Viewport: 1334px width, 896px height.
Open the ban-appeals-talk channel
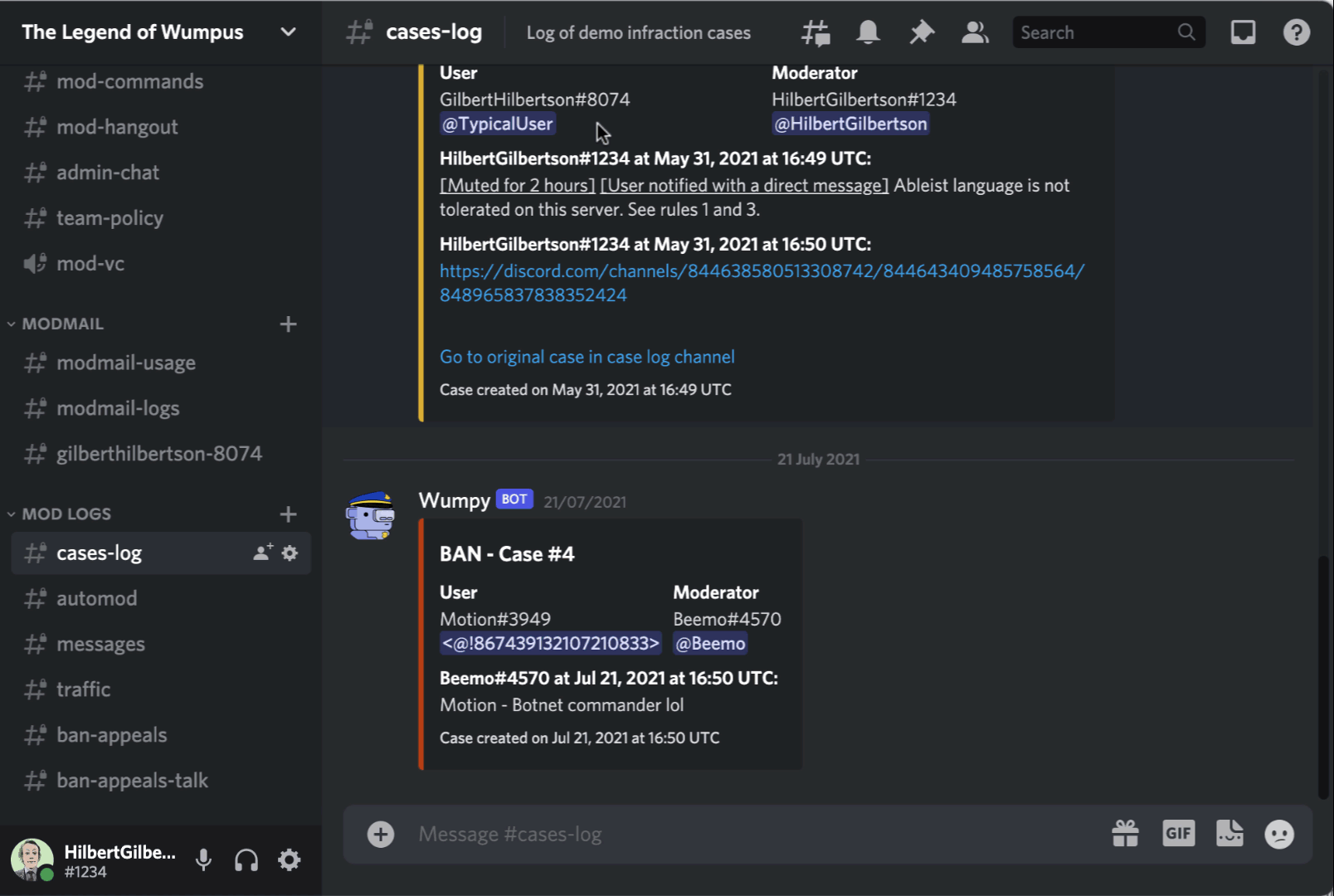tap(161, 781)
